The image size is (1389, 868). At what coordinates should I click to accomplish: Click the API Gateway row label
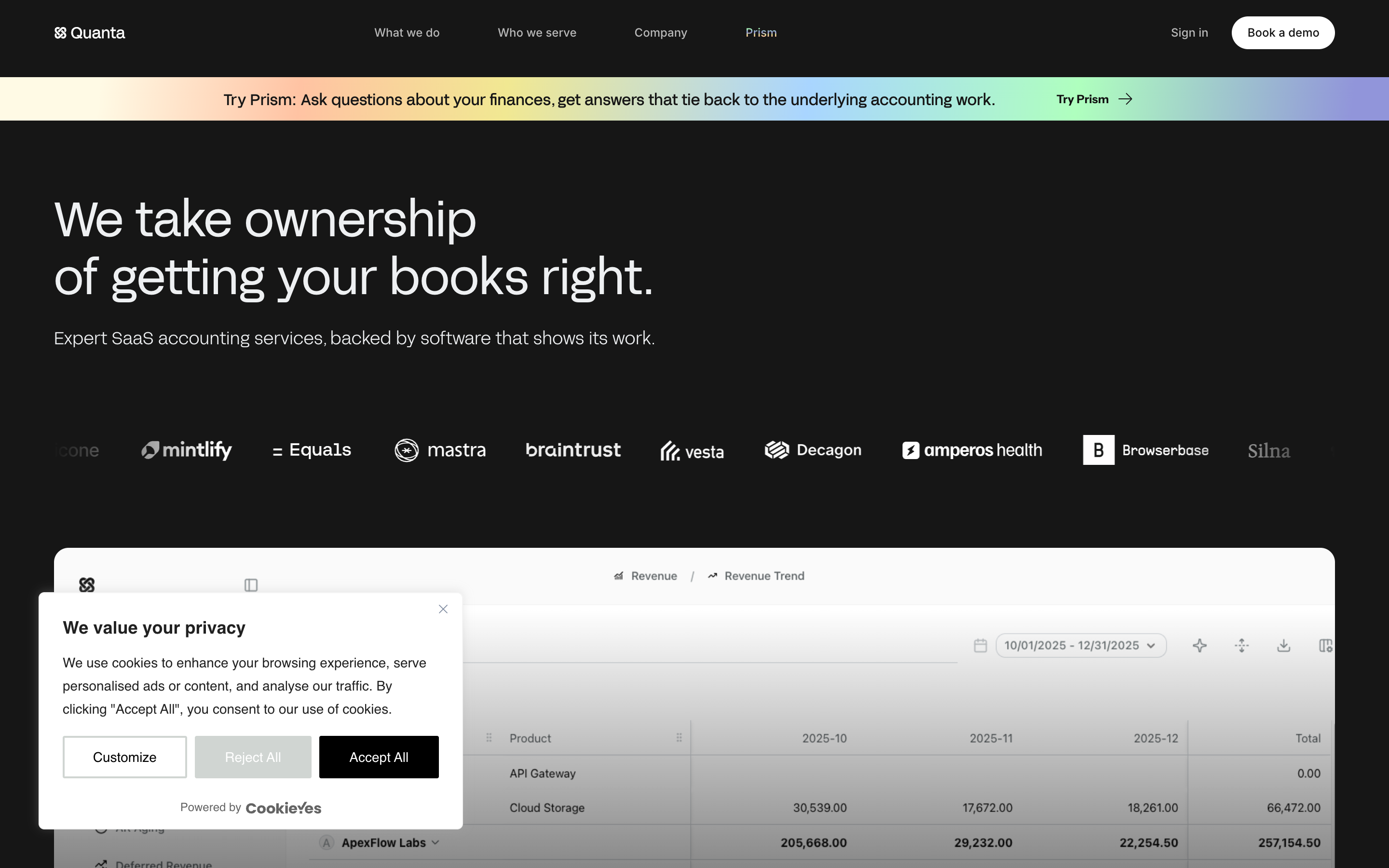point(543,773)
